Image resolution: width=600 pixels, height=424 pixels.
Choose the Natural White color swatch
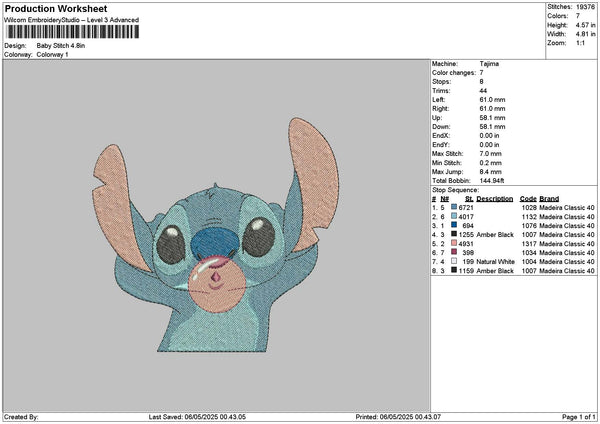point(455,261)
